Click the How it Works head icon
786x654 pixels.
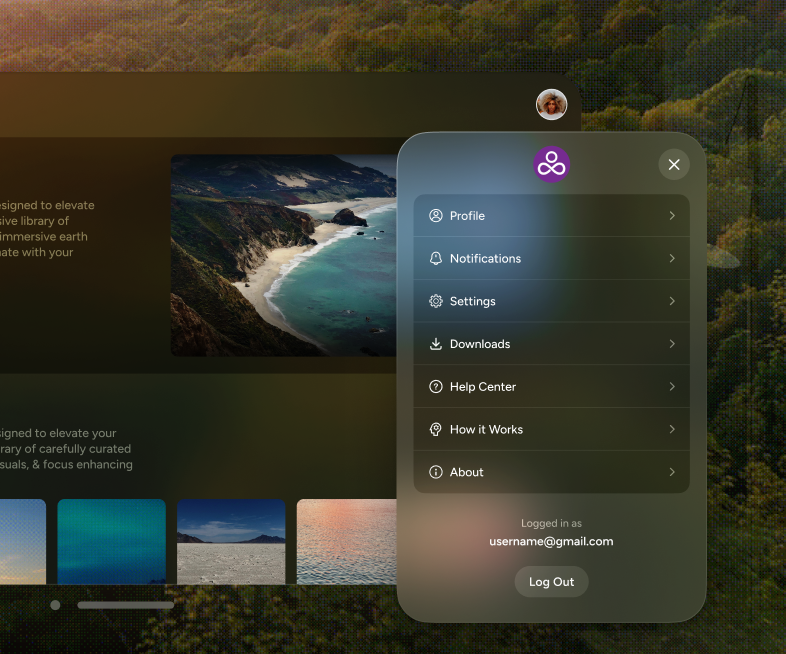pyautogui.click(x=436, y=429)
